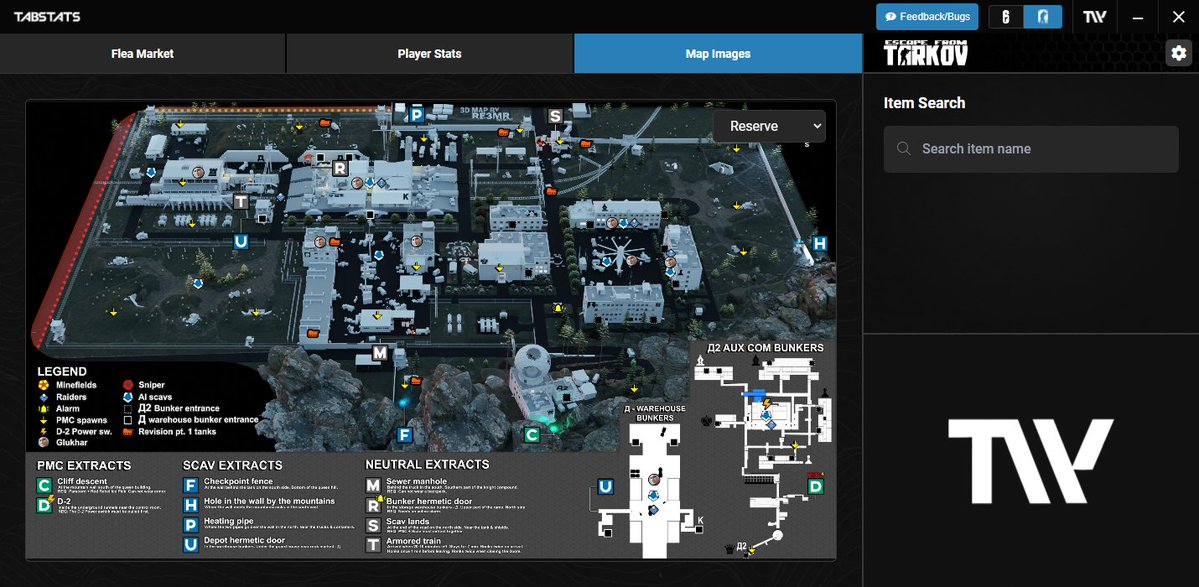Minimize the TabStats window

pyautogui.click(x=1138, y=17)
